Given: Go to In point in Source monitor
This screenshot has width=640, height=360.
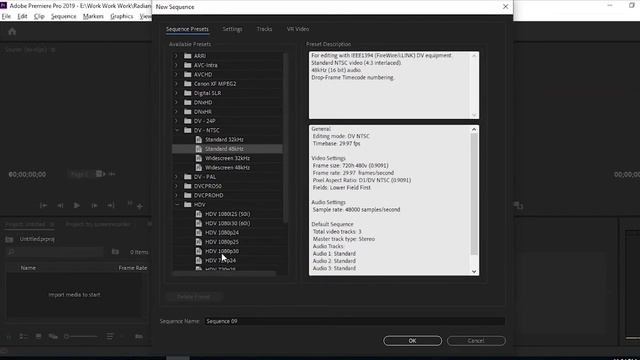Looking at the screenshot, I should pos(43,206).
